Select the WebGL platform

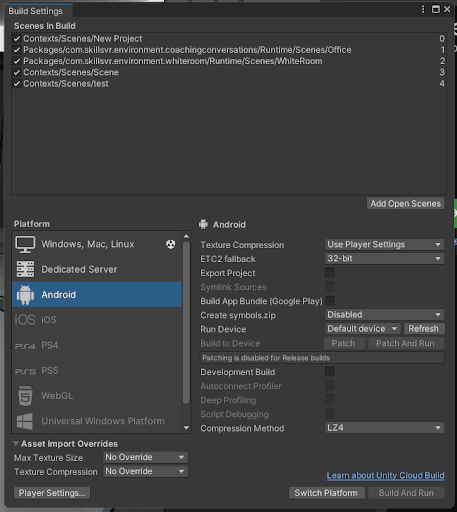[x=97, y=396]
